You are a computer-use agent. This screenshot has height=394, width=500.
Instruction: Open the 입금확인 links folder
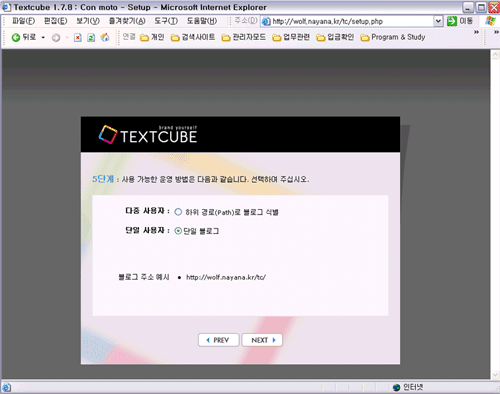335,37
